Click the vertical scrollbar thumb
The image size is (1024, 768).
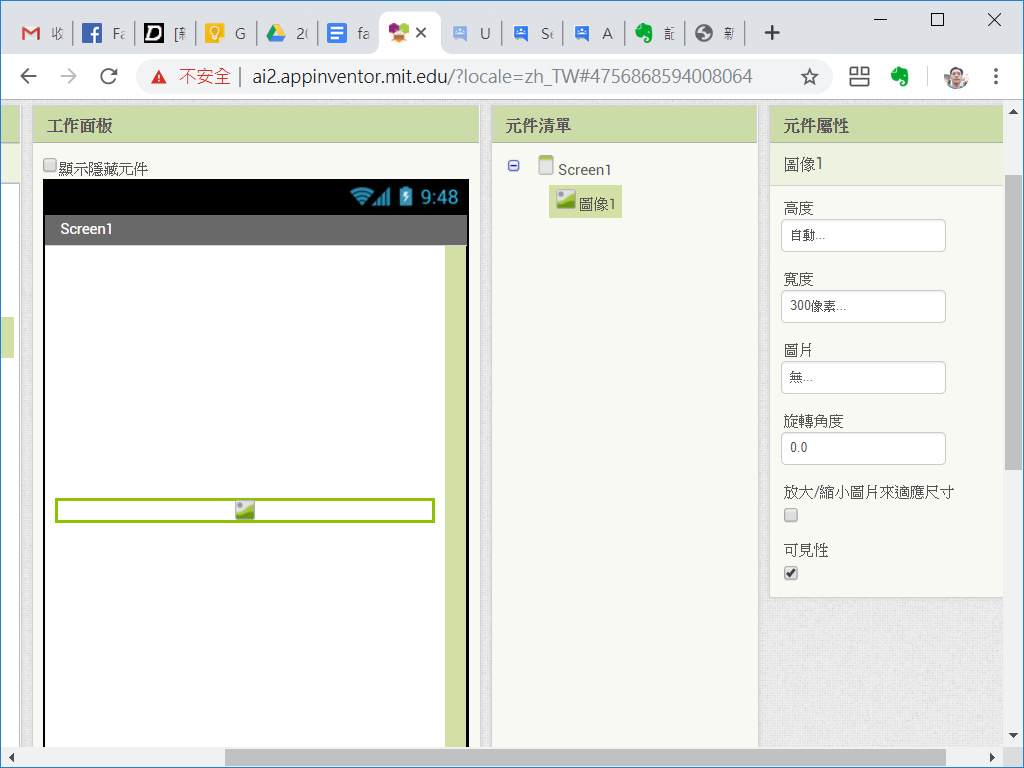click(x=1013, y=322)
